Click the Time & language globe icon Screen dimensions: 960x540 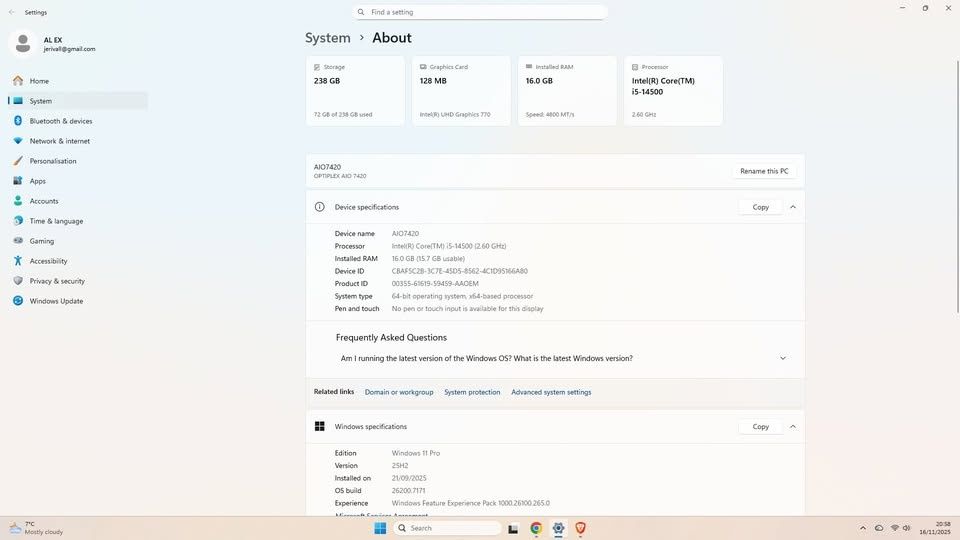click(x=18, y=220)
